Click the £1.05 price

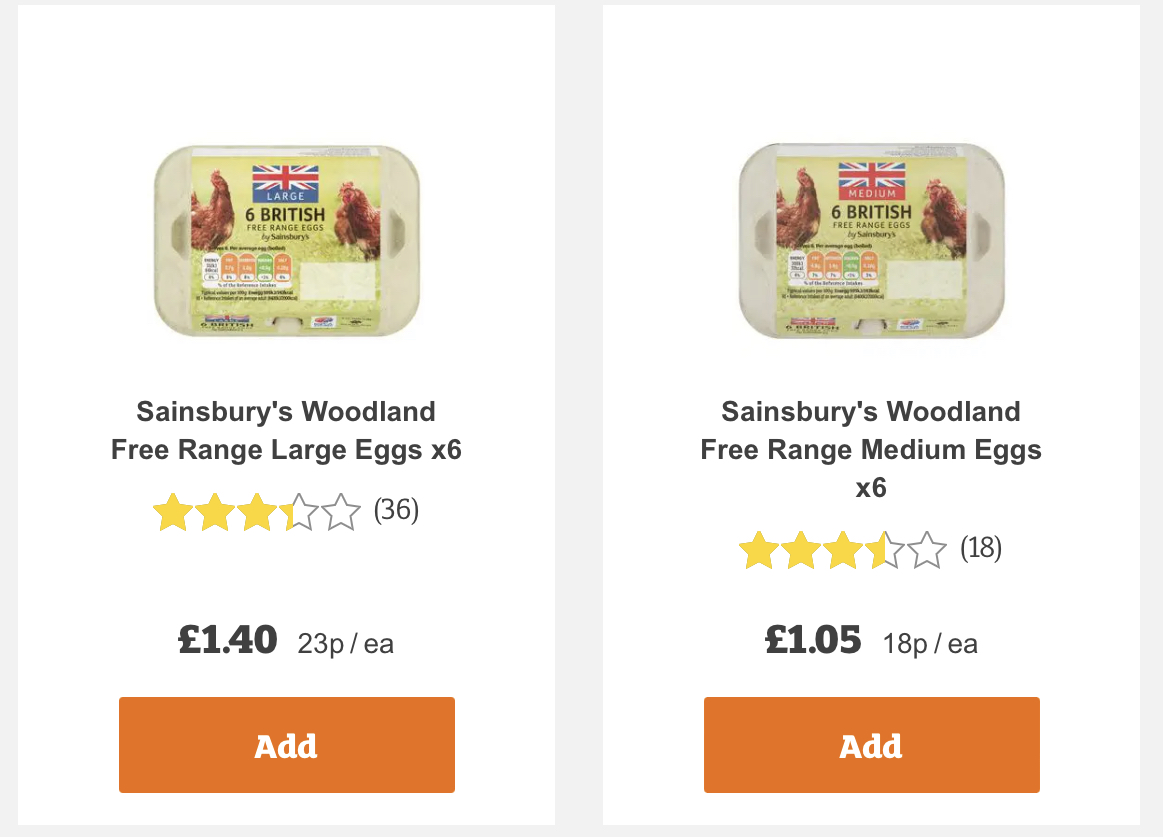coord(812,640)
